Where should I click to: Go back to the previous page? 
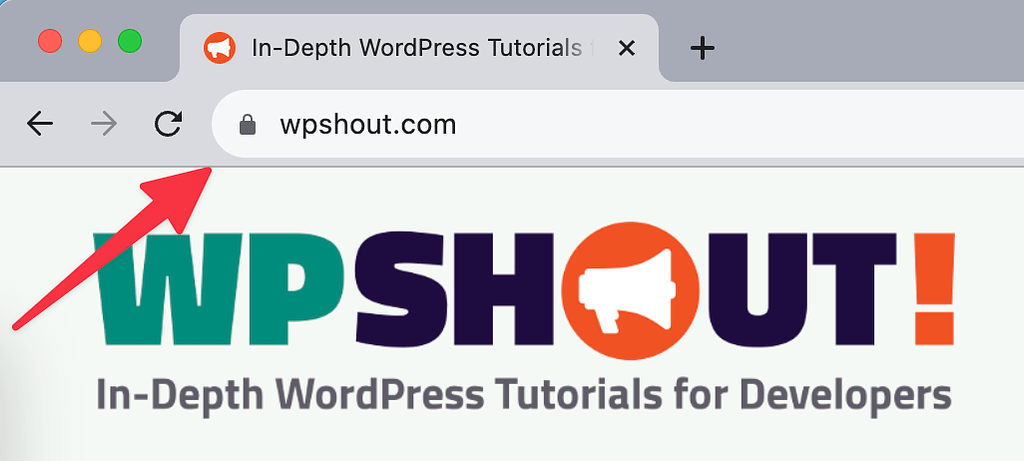click(40, 124)
